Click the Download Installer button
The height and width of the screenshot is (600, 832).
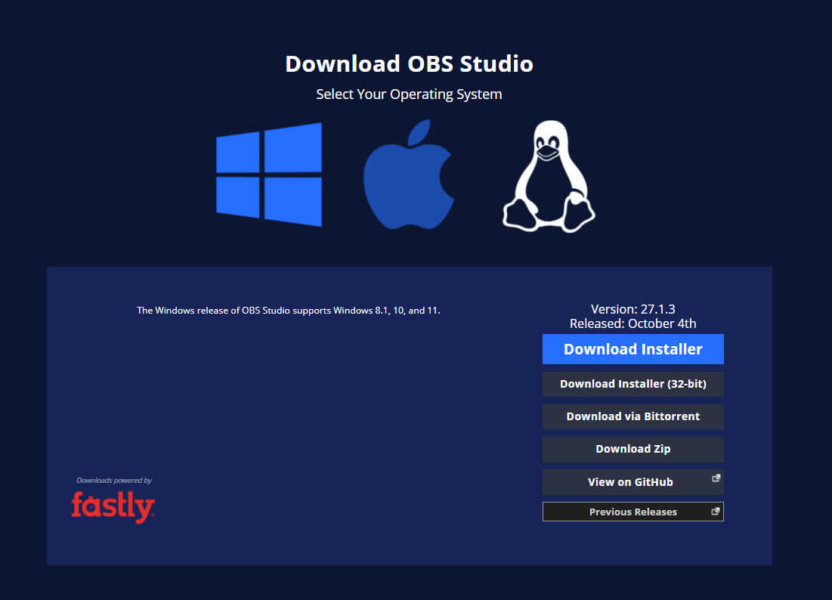(x=632, y=349)
